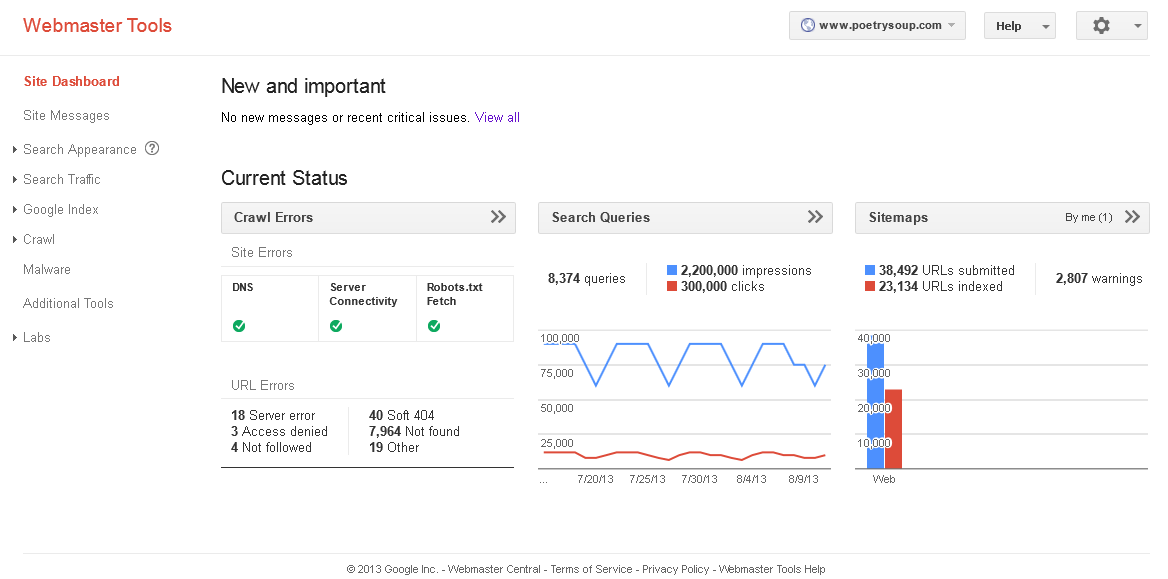The image size is (1168, 579).
Task: Click the Sitemaps panel header title
Action: pos(898,218)
